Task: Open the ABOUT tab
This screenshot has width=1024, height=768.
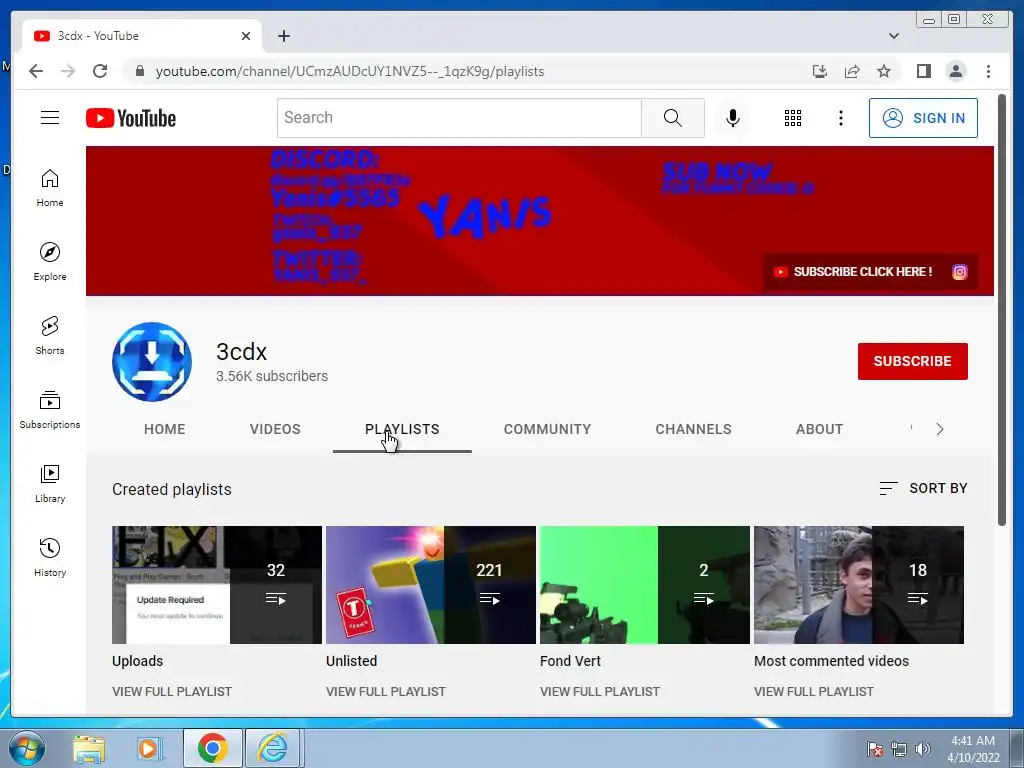Action: pos(819,429)
